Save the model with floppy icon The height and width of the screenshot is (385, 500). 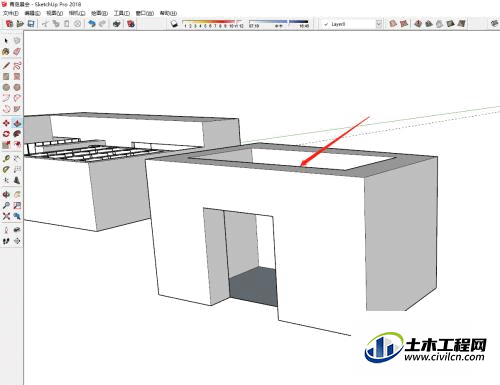click(31, 24)
